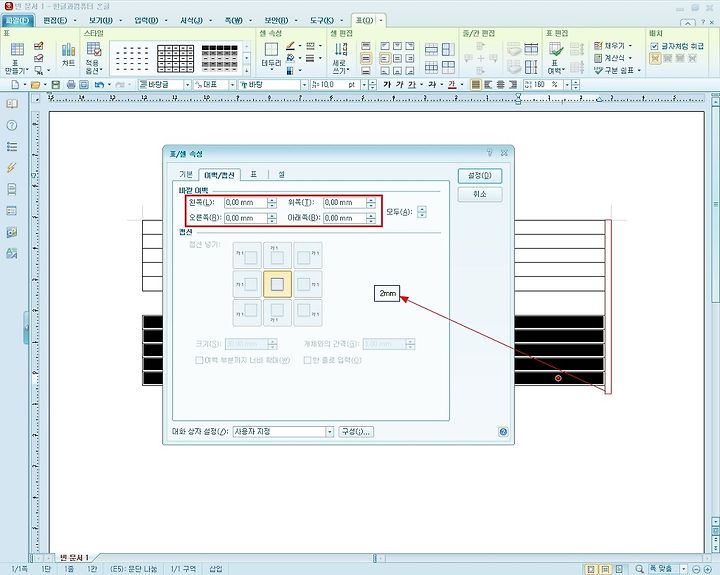
Task: Click the 빈 문서 1 document tab
Action: click(x=73, y=558)
